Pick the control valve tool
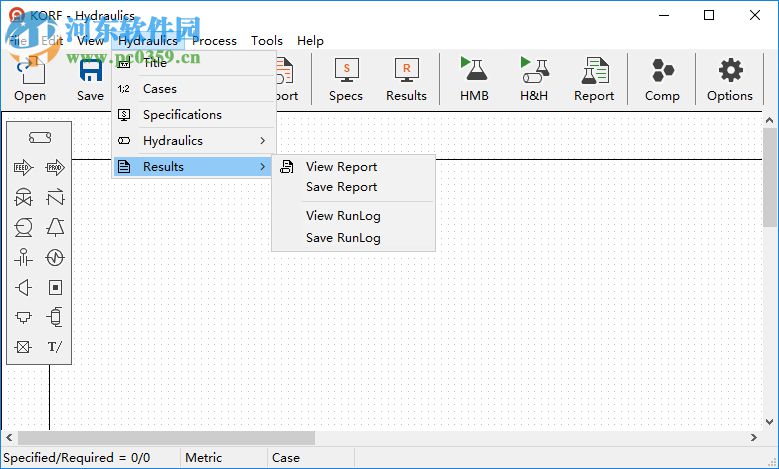Image resolution: width=779 pixels, height=469 pixels. click(23, 197)
